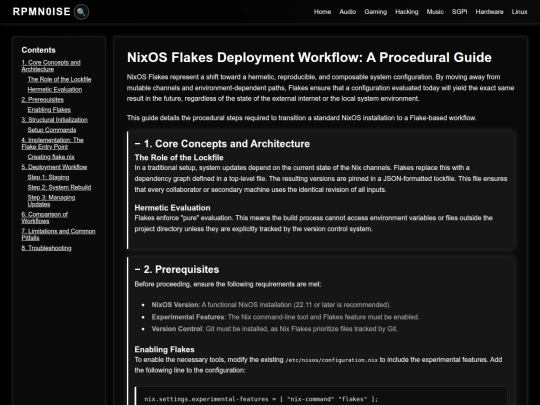
Task: Open the Music nav item
Action: pos(435,12)
